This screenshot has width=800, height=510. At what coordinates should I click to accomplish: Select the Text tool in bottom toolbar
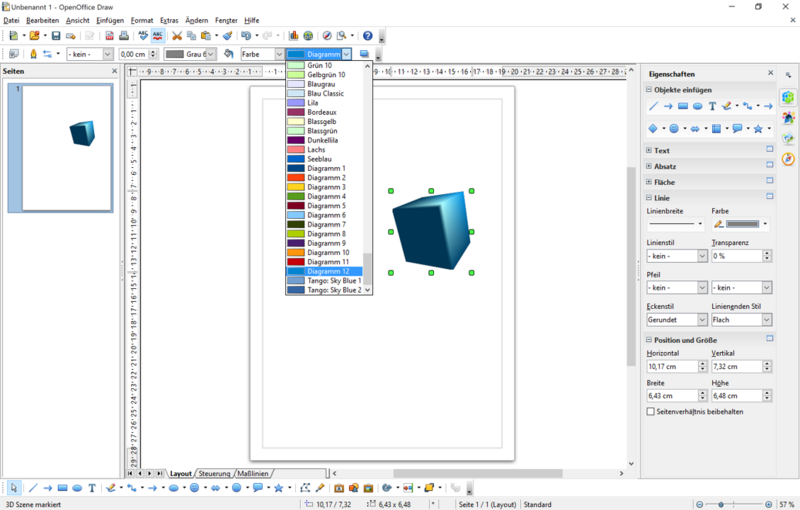(x=92, y=488)
